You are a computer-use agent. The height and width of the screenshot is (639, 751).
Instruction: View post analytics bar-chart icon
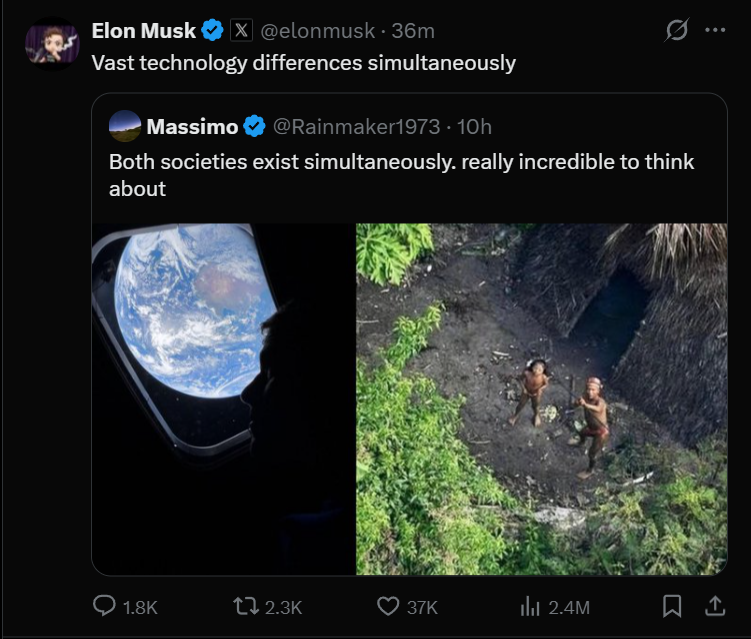[529, 606]
